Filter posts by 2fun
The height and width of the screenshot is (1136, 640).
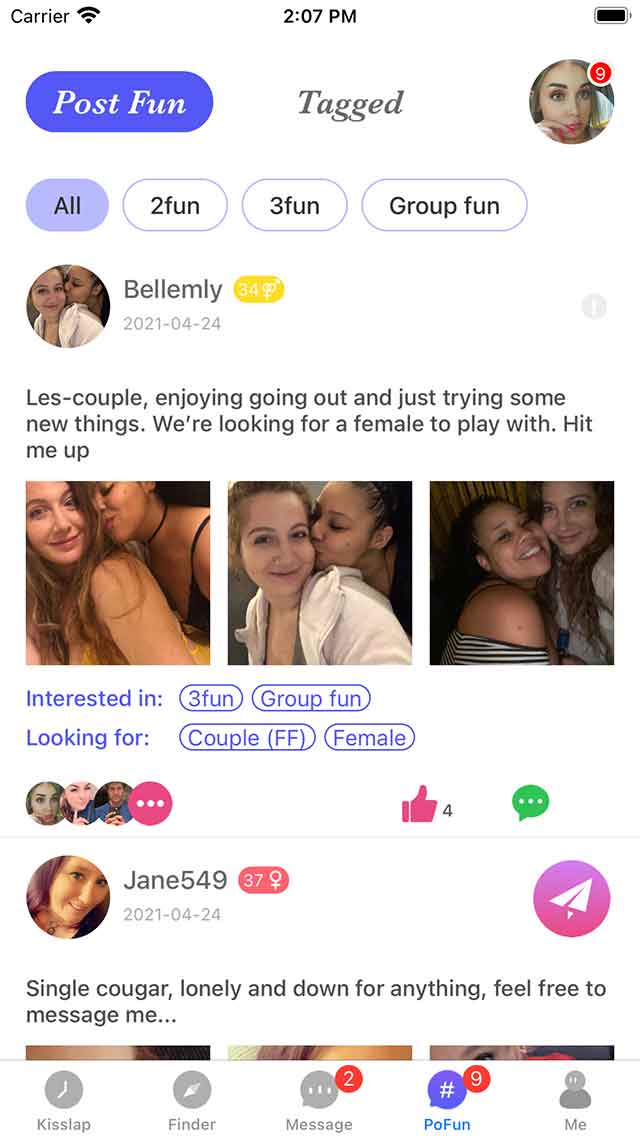[x=175, y=205]
